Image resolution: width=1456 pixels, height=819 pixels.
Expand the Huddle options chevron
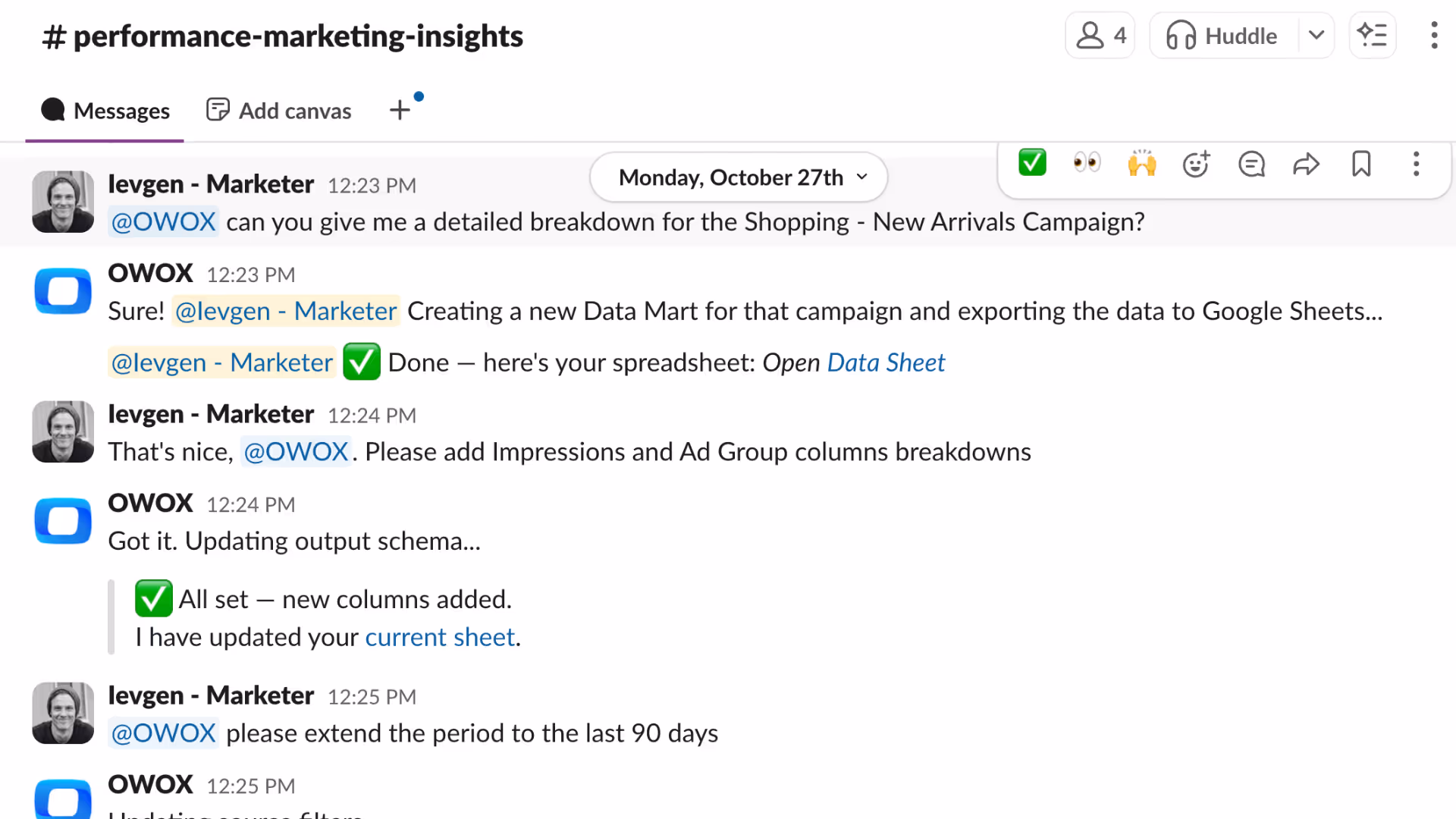(x=1316, y=35)
